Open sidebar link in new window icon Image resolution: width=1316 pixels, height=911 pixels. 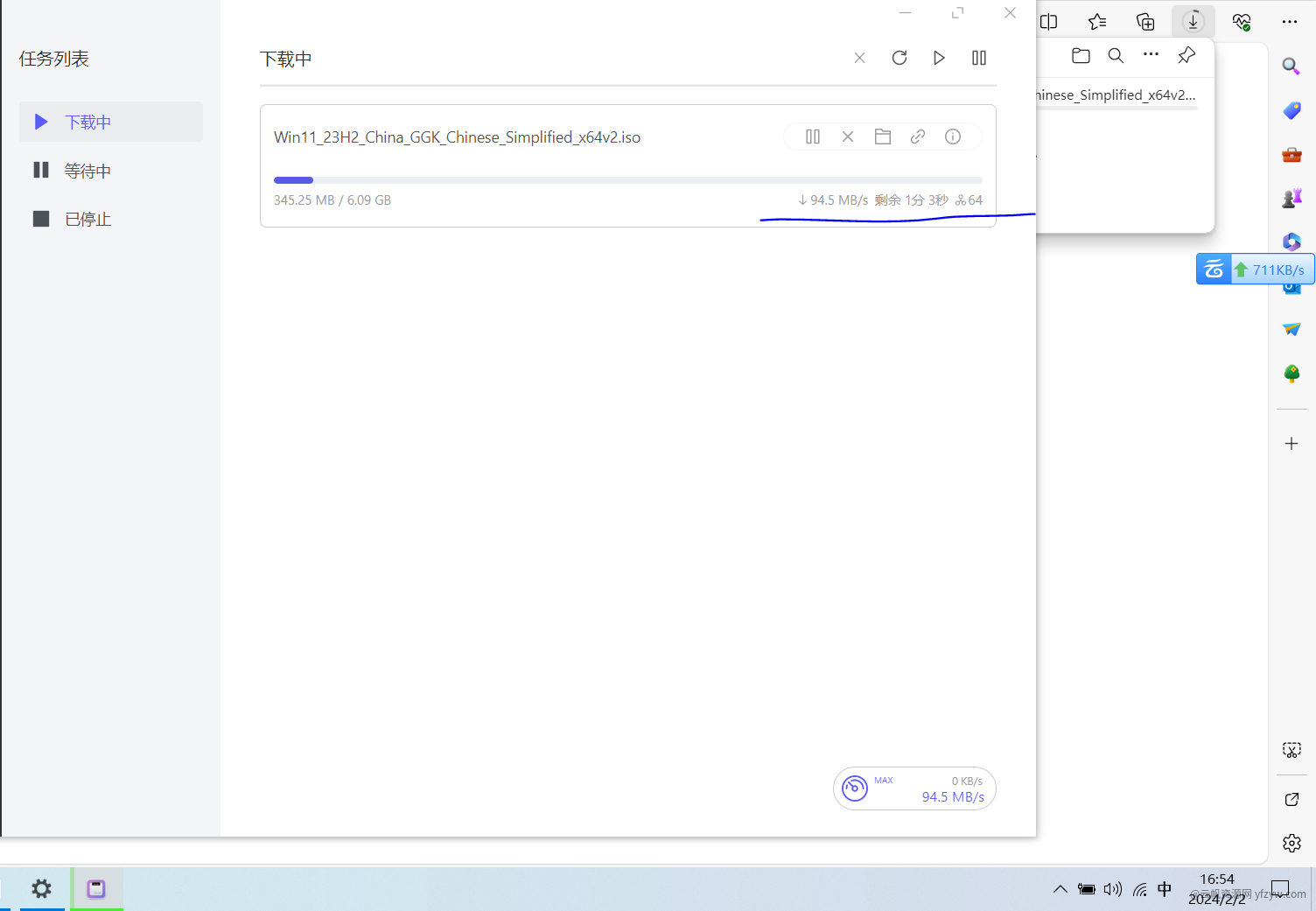point(1291,799)
